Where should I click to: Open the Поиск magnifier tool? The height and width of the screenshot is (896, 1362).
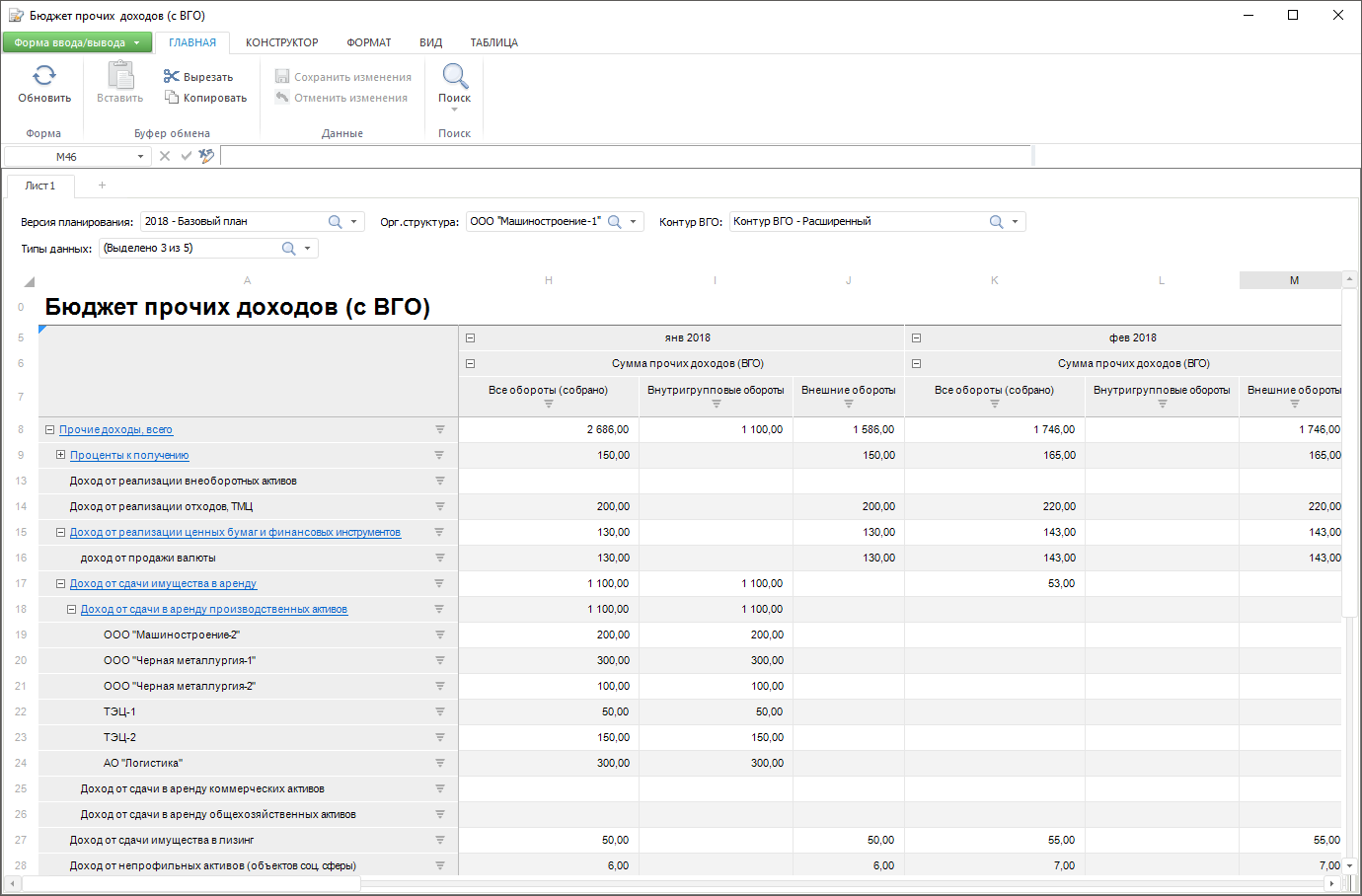(x=454, y=76)
